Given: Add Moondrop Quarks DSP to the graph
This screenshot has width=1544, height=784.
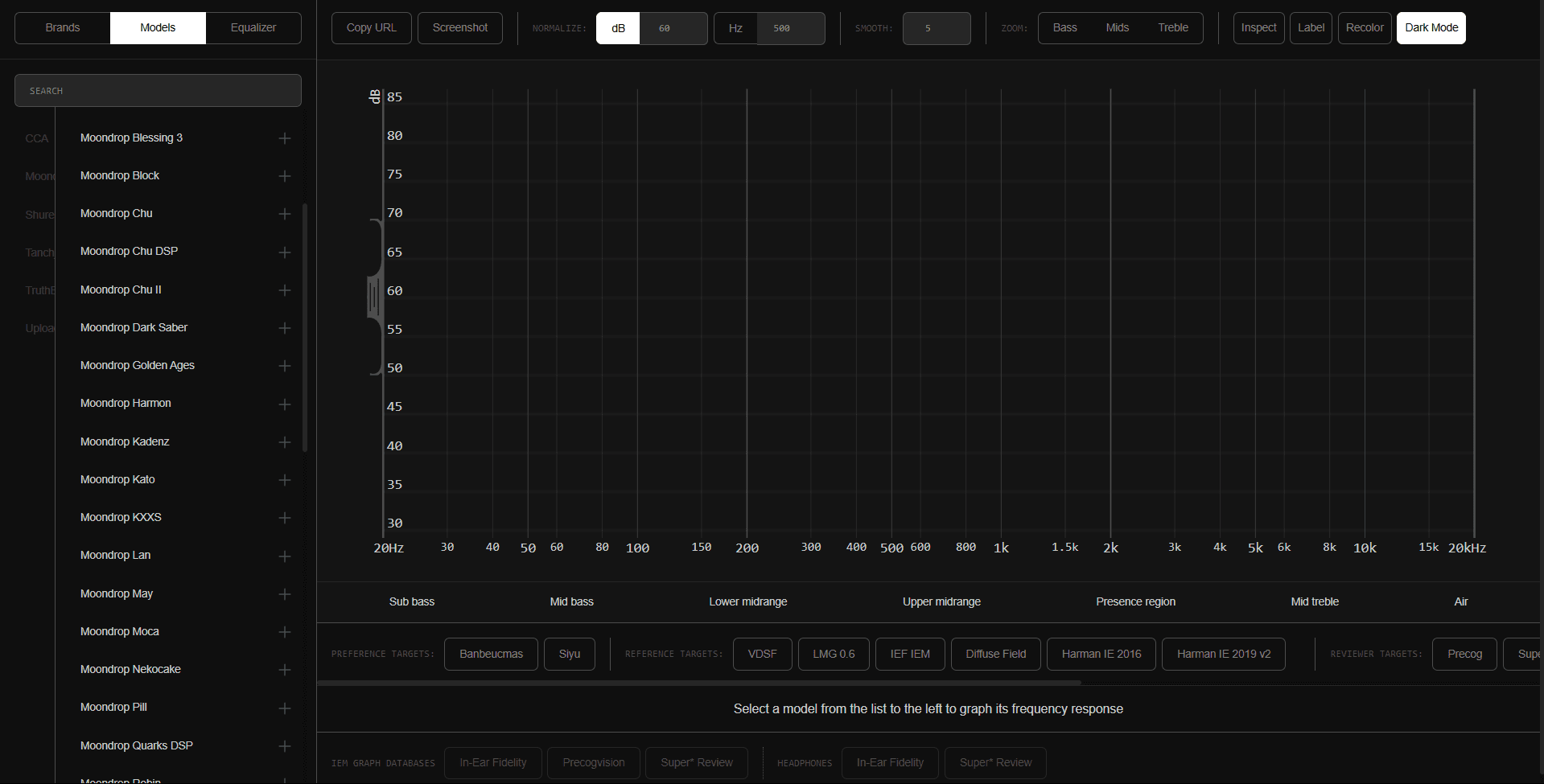Looking at the screenshot, I should point(285,746).
